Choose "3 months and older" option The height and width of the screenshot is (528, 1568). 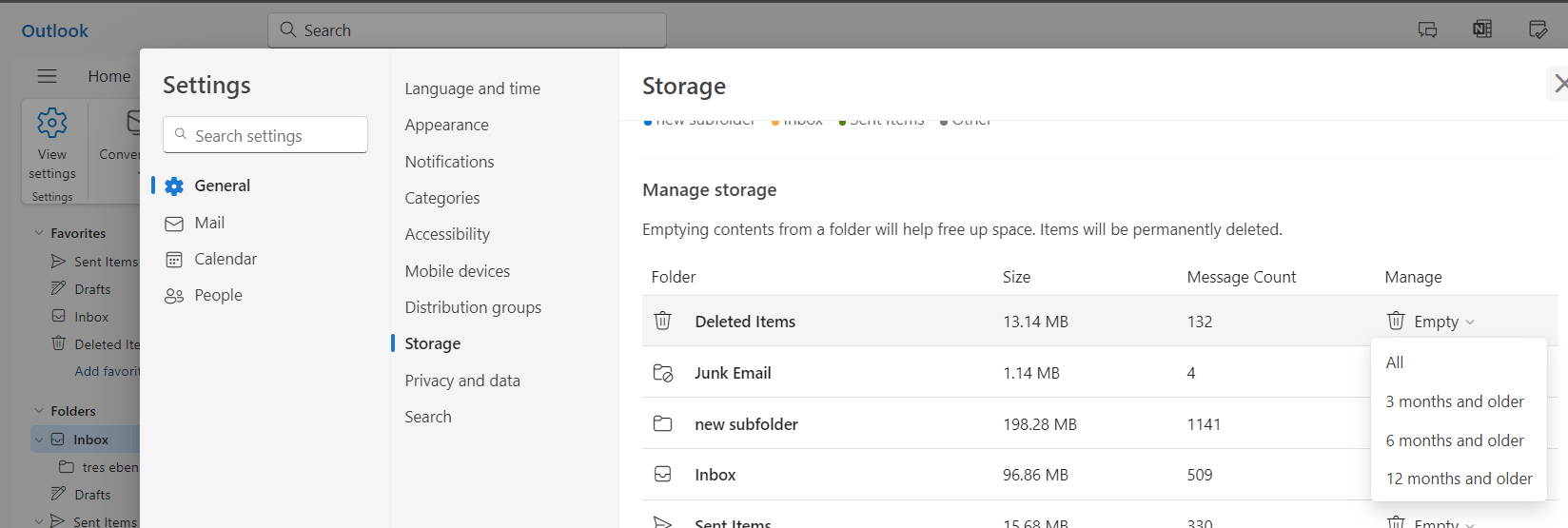(x=1455, y=401)
